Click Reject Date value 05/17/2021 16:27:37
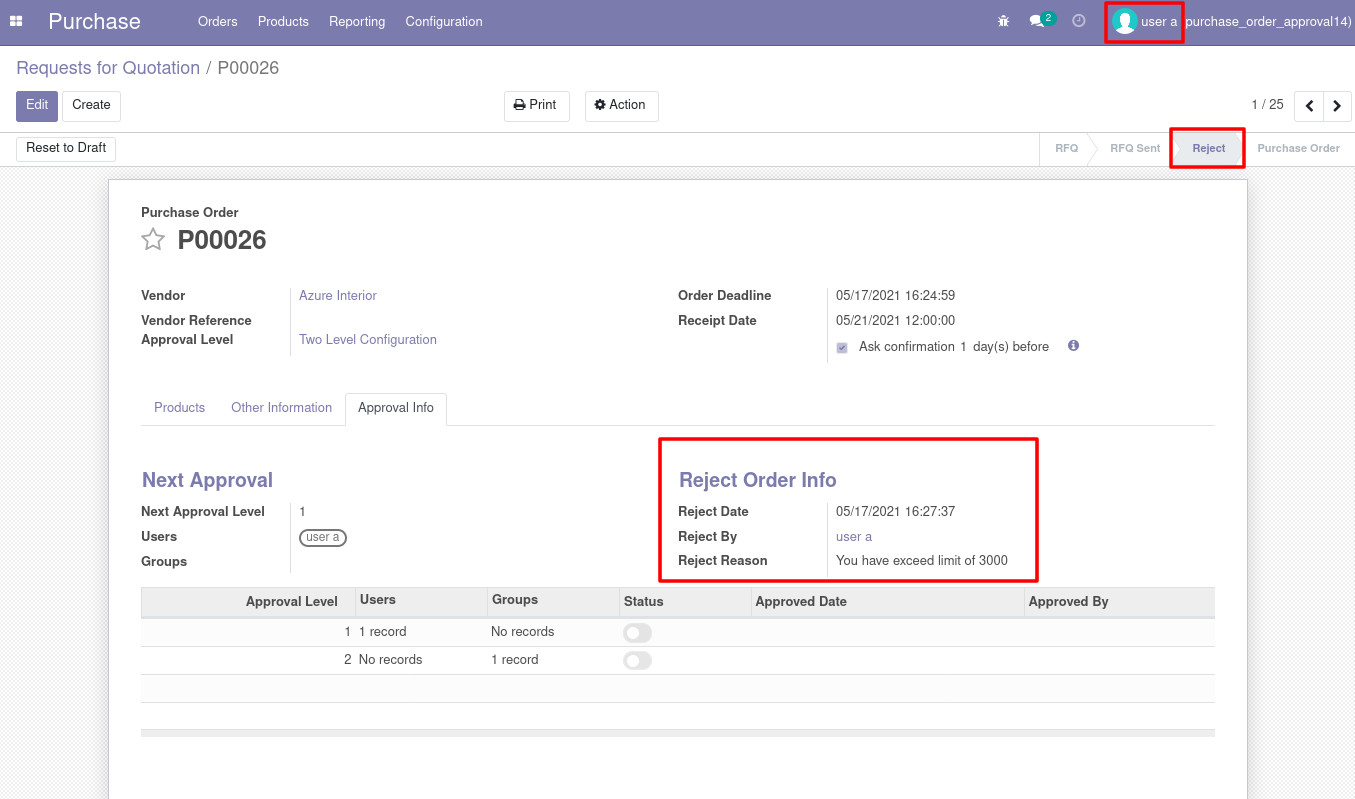The height and width of the screenshot is (799, 1355). click(x=896, y=512)
